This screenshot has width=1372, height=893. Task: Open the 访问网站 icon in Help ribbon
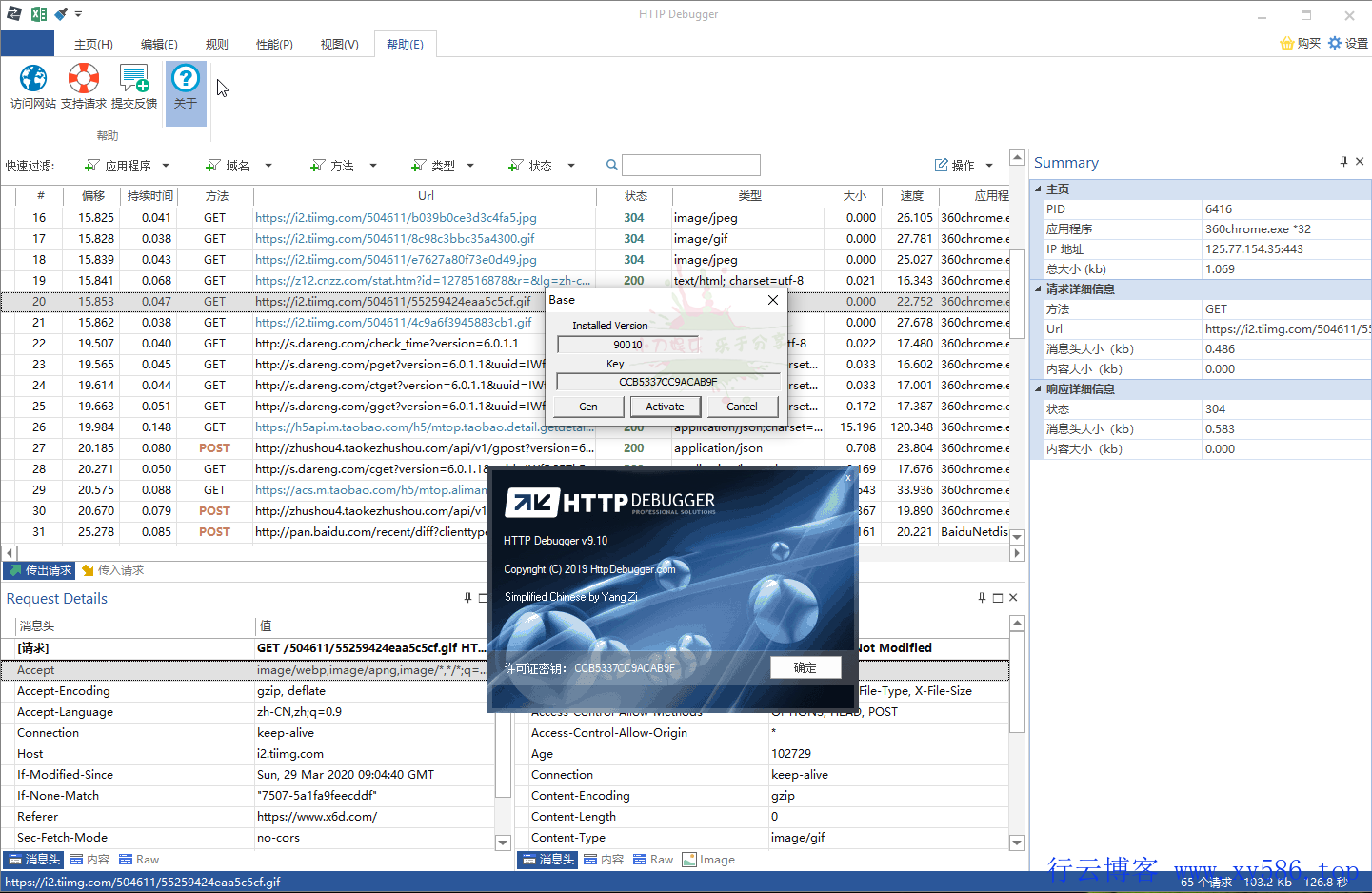(32, 86)
